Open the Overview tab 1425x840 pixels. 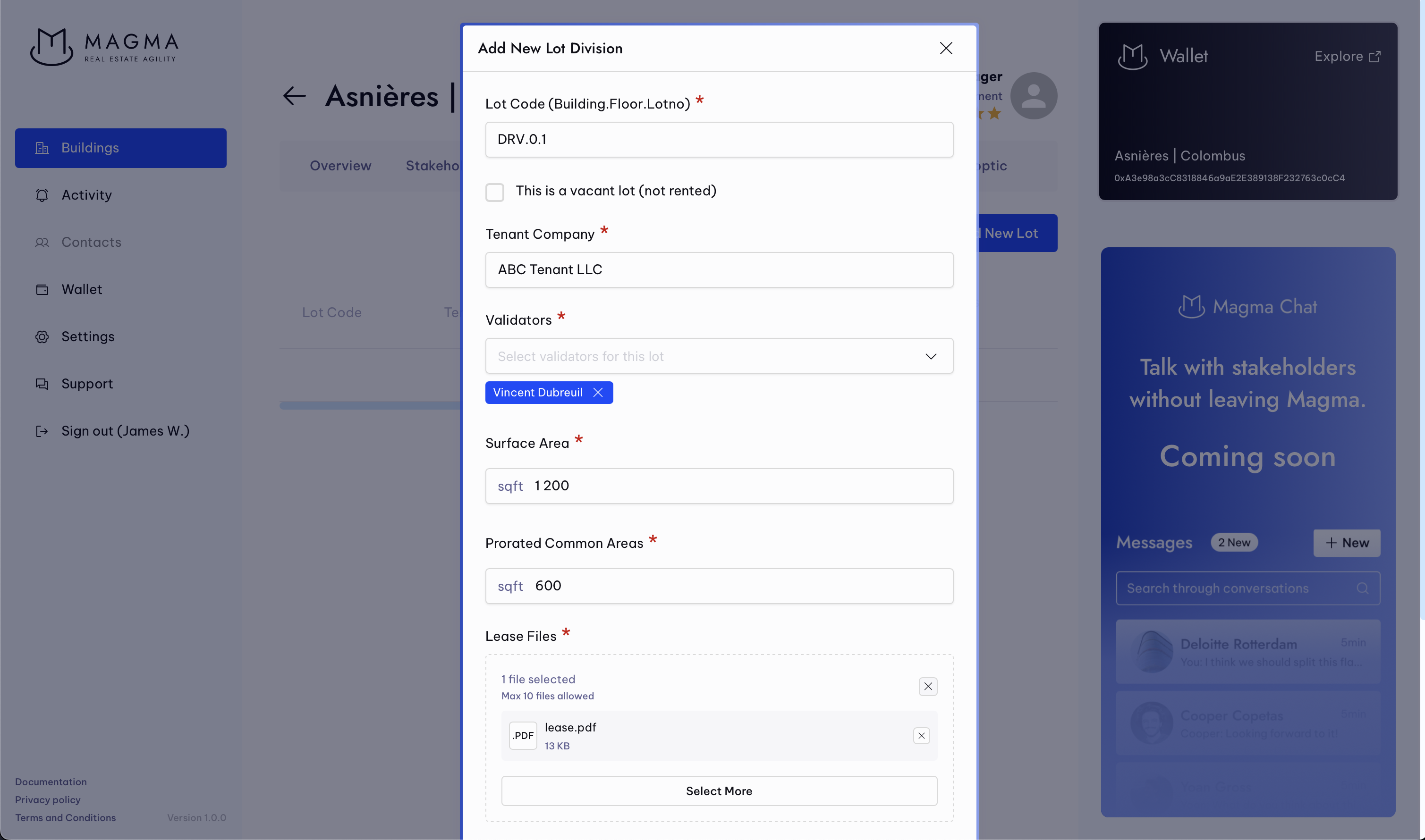(340, 166)
